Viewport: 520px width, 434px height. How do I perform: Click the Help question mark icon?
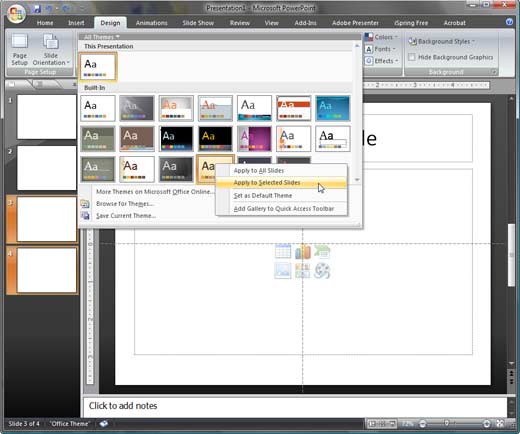[x=509, y=22]
